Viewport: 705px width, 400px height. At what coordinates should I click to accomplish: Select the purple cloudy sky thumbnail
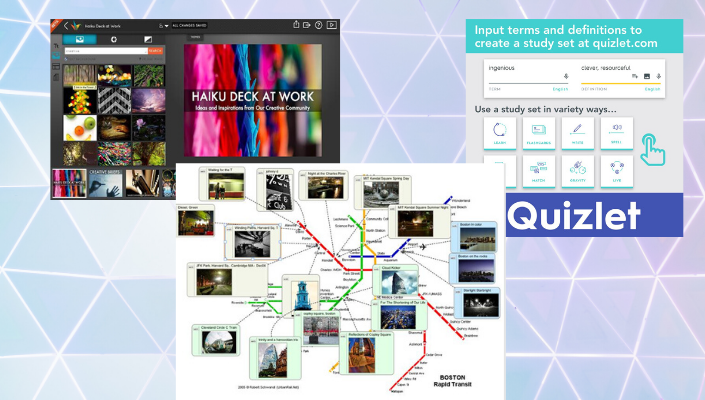tap(149, 101)
